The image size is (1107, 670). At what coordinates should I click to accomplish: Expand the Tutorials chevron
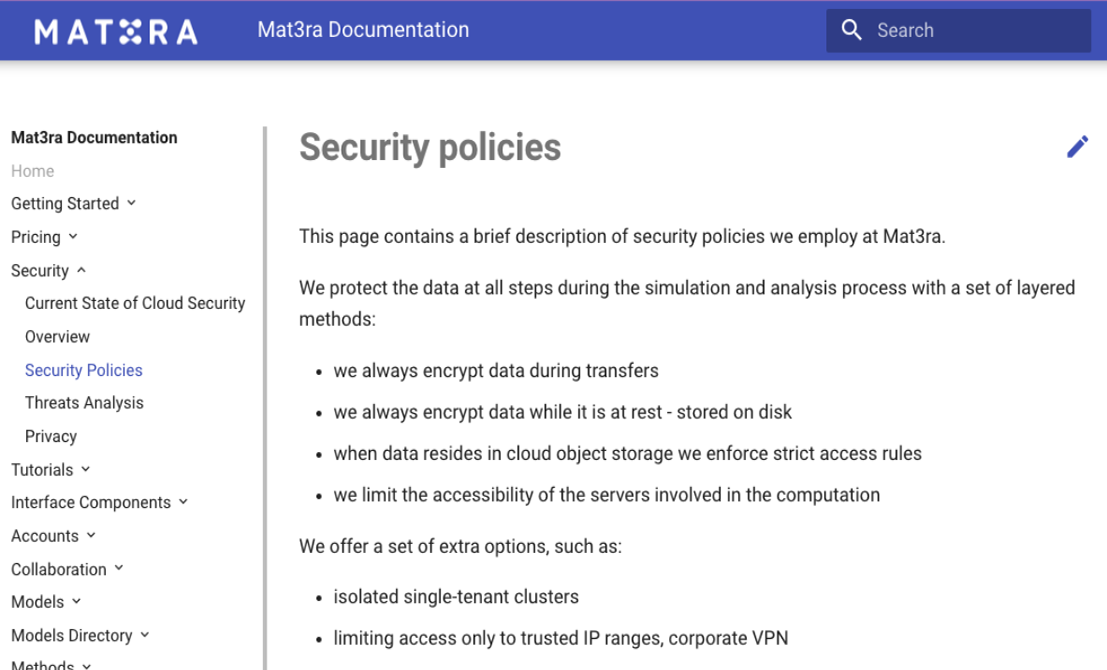[x=85, y=469]
